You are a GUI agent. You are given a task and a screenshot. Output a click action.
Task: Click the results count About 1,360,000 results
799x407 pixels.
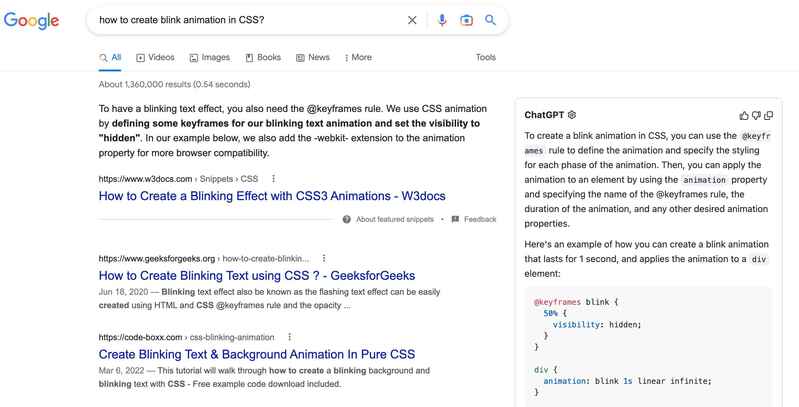(x=174, y=85)
